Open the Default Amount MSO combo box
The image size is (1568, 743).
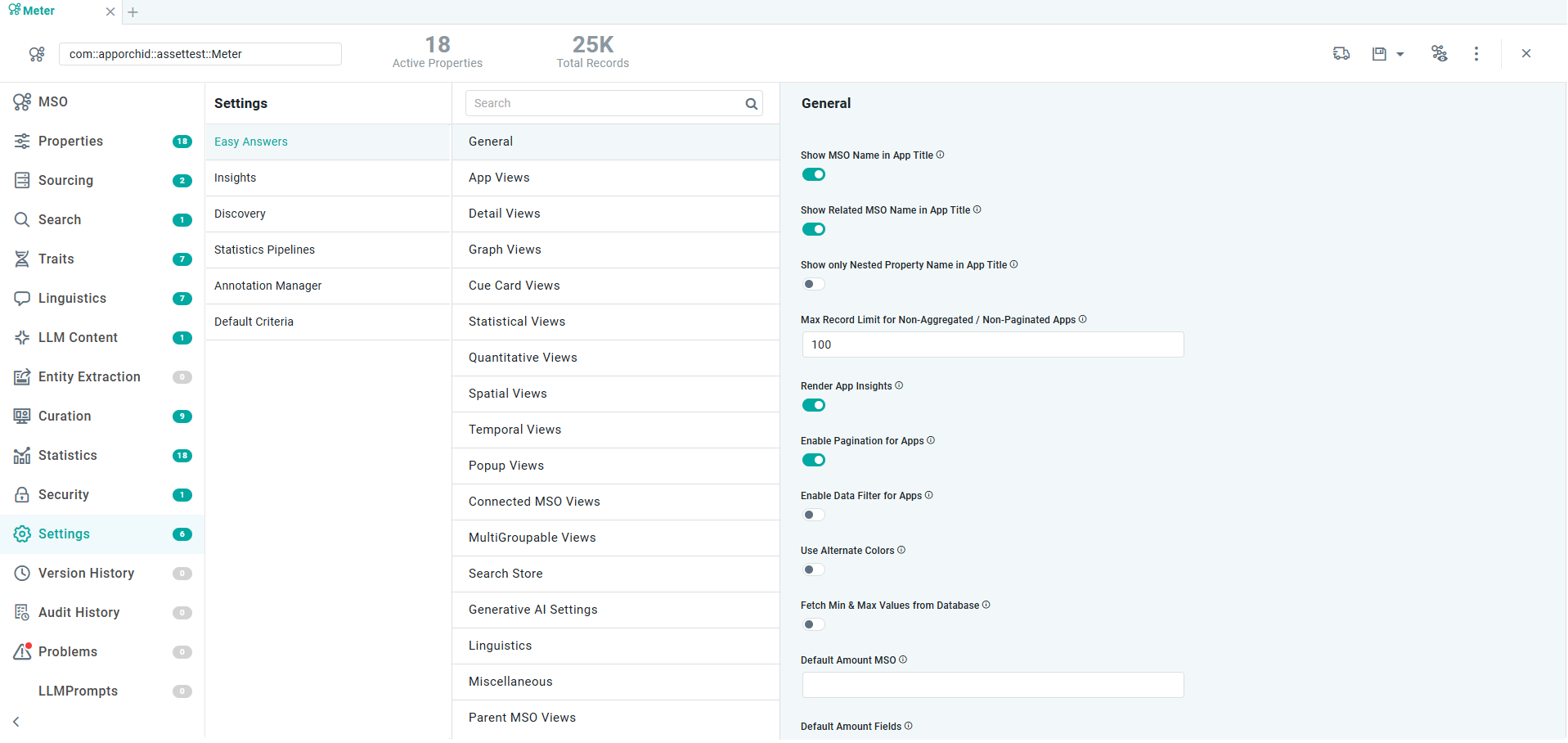pyautogui.click(x=992, y=685)
